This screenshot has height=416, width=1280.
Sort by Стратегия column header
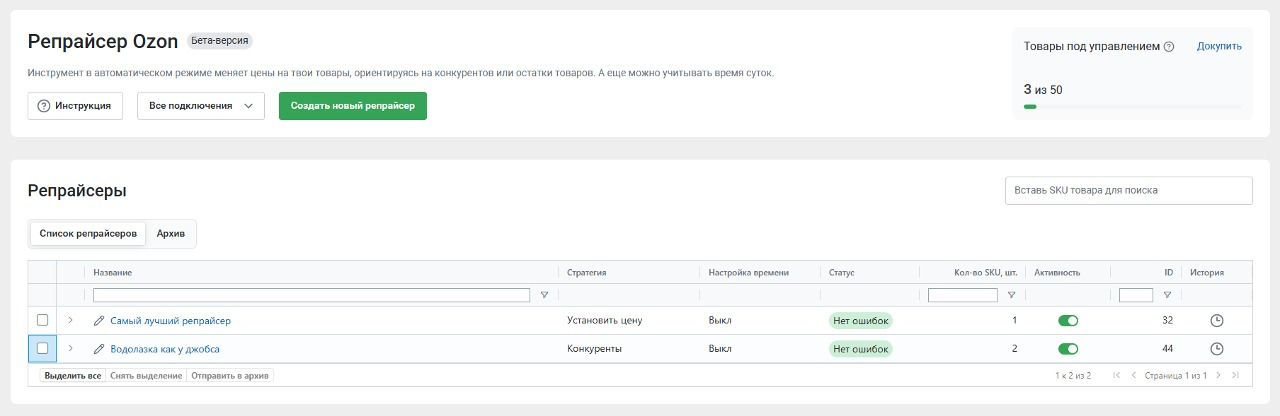(587, 273)
